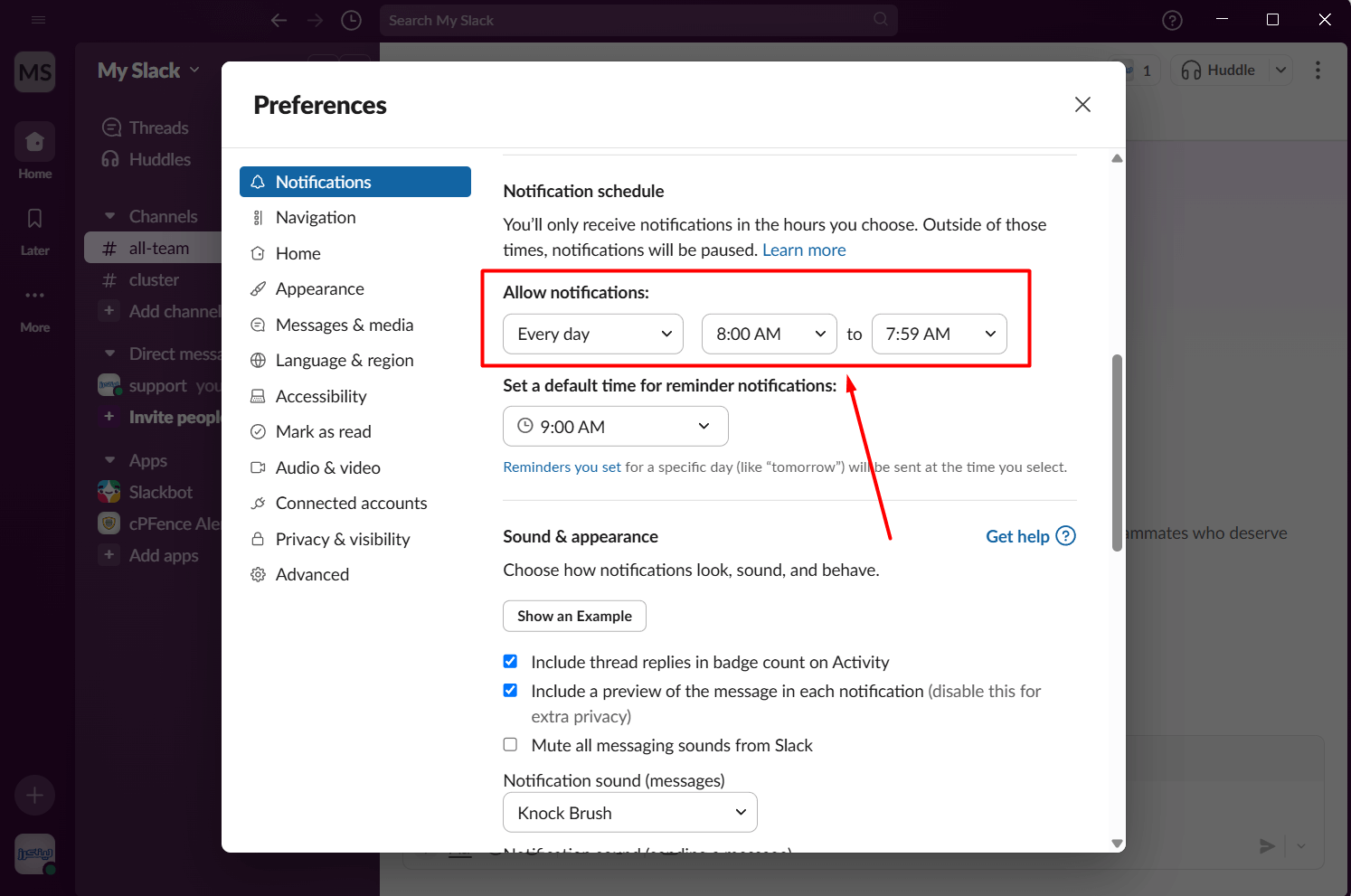The width and height of the screenshot is (1351, 896).
Task: Click the More ellipsis sidebar icon
Action: coord(34,296)
